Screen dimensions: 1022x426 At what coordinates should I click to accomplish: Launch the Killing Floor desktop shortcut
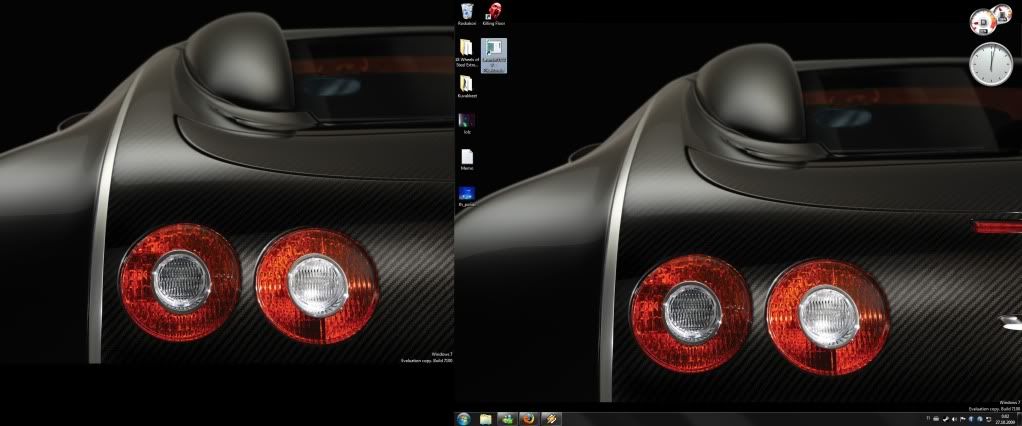(493, 14)
